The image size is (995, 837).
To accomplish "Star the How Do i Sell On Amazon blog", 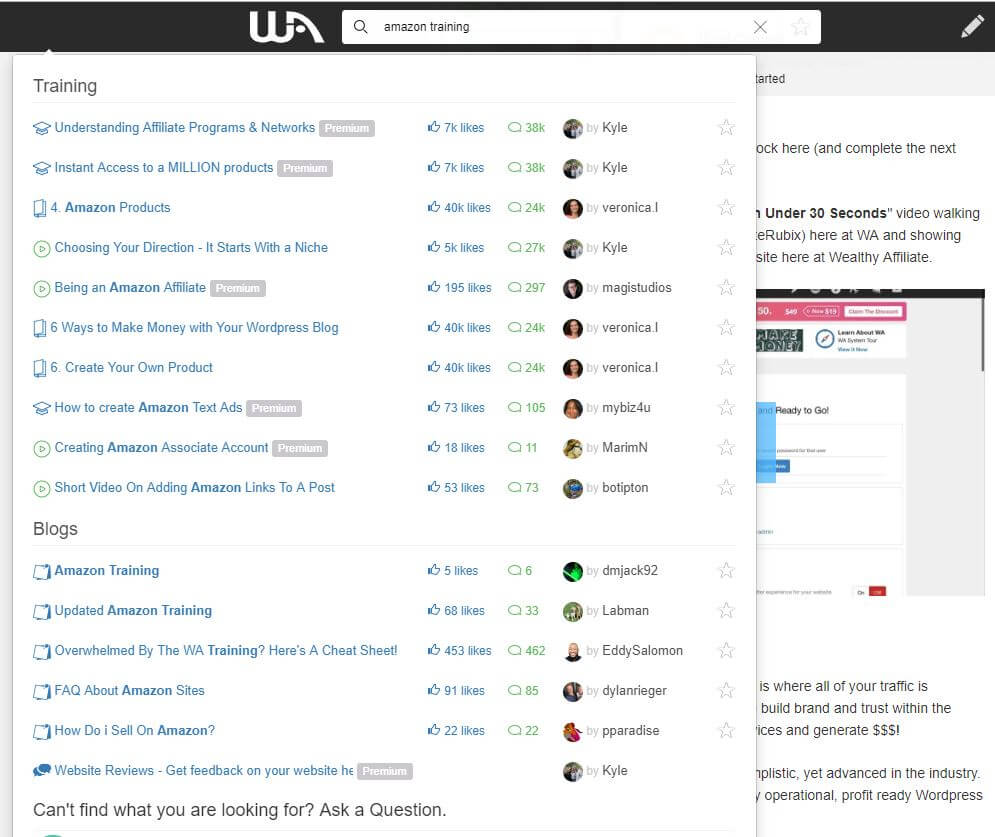I will click(x=726, y=730).
